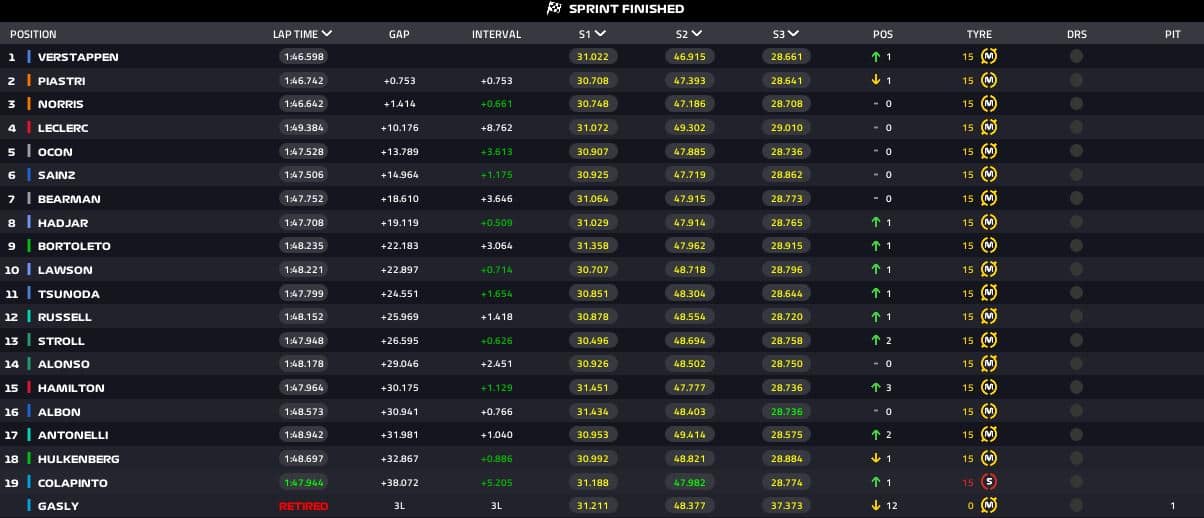Click Norris's lap time 1:46.642
This screenshot has width=1204, height=518.
302,104
